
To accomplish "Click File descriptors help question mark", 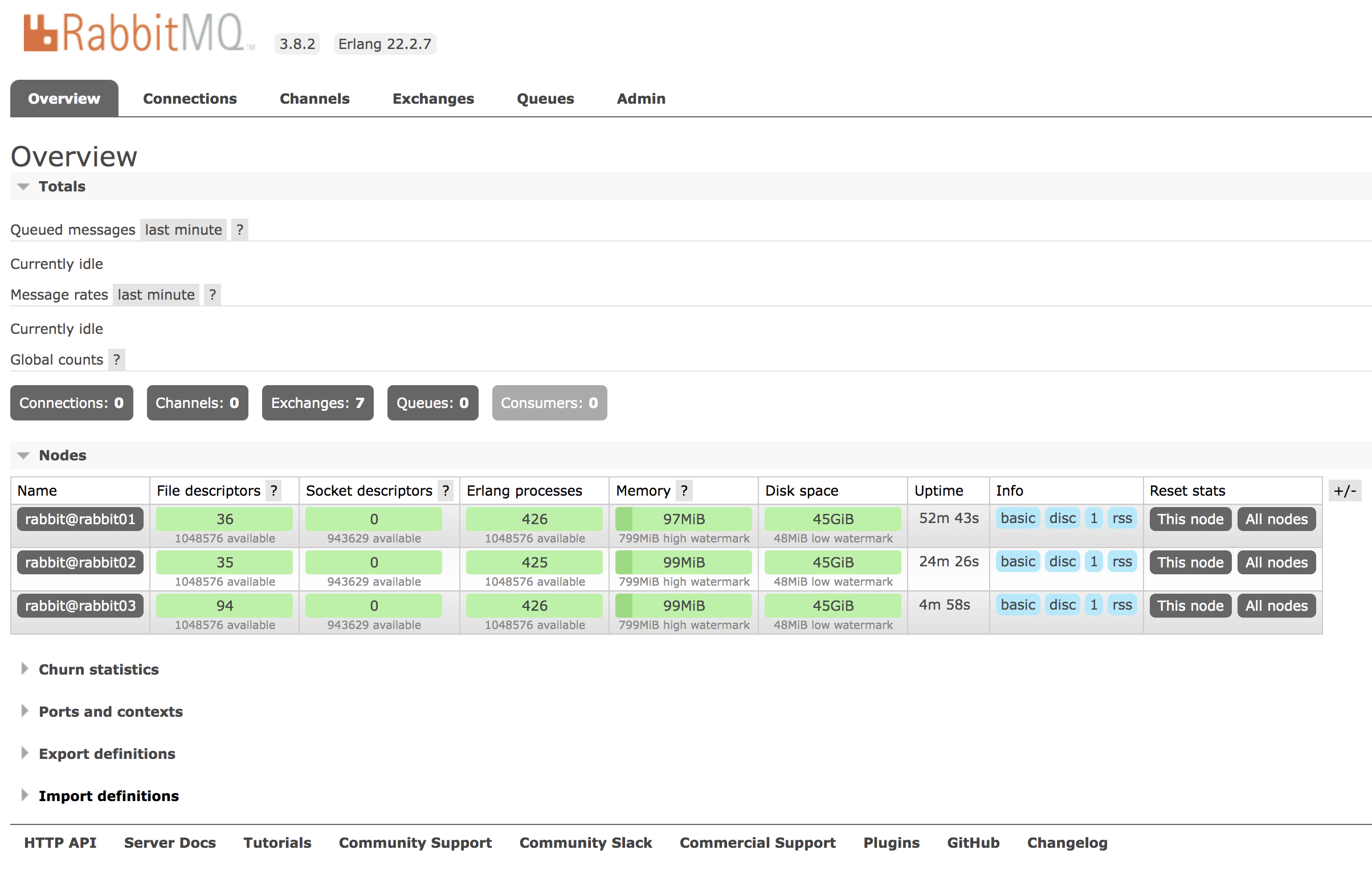I will (274, 491).
